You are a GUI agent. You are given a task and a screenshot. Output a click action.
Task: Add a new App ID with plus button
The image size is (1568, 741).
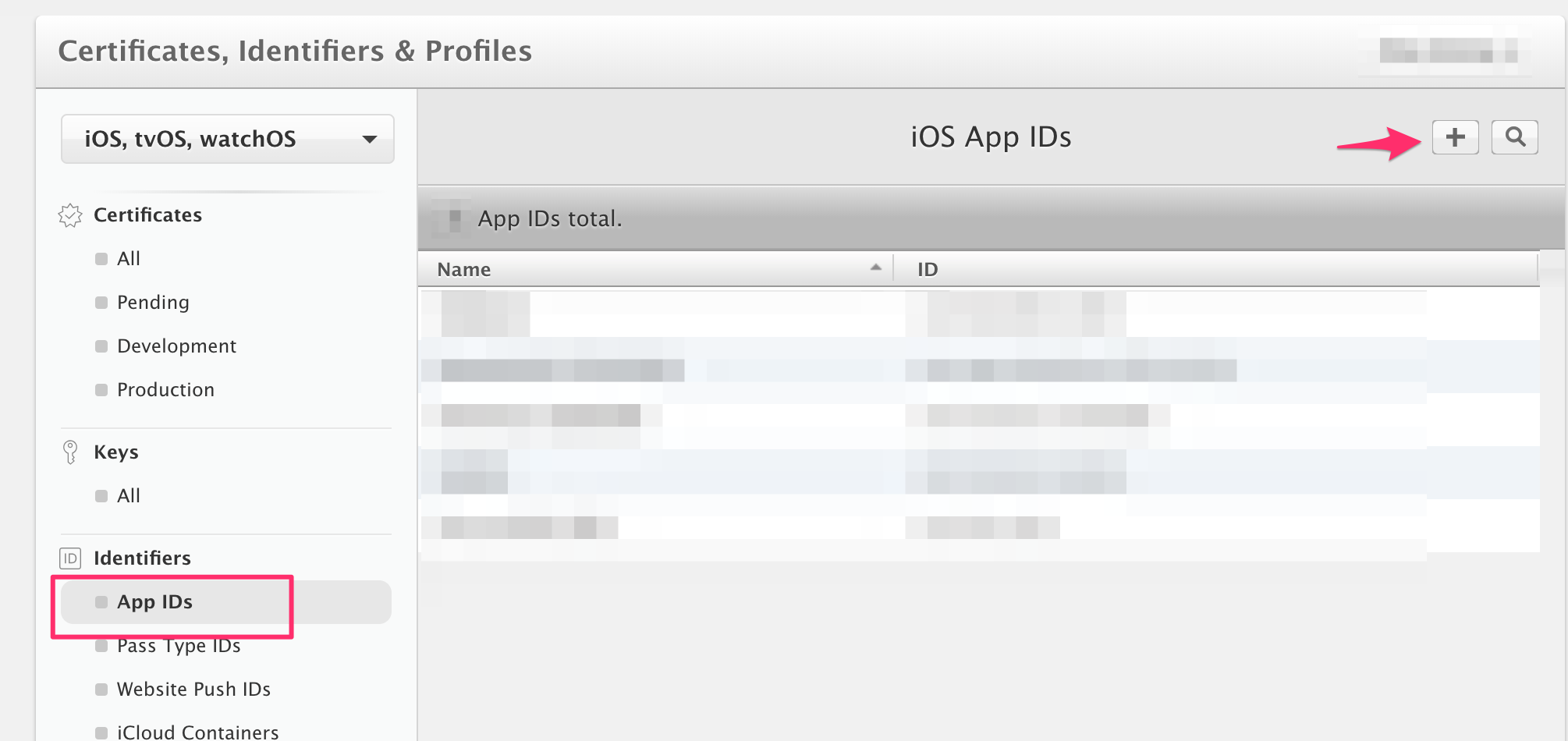pos(1455,137)
